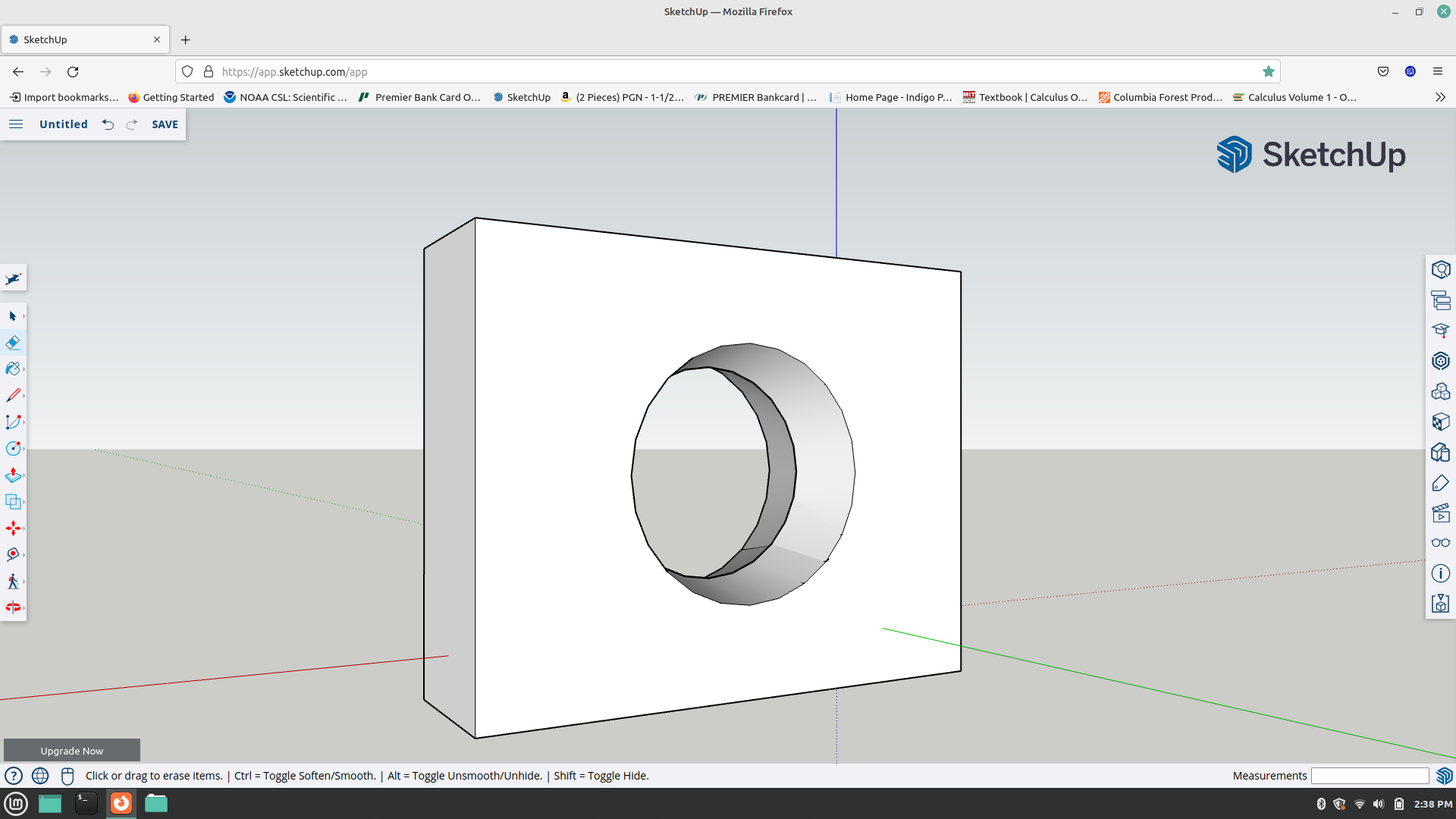Choose the Arc tool
The width and height of the screenshot is (1456, 819).
13,422
